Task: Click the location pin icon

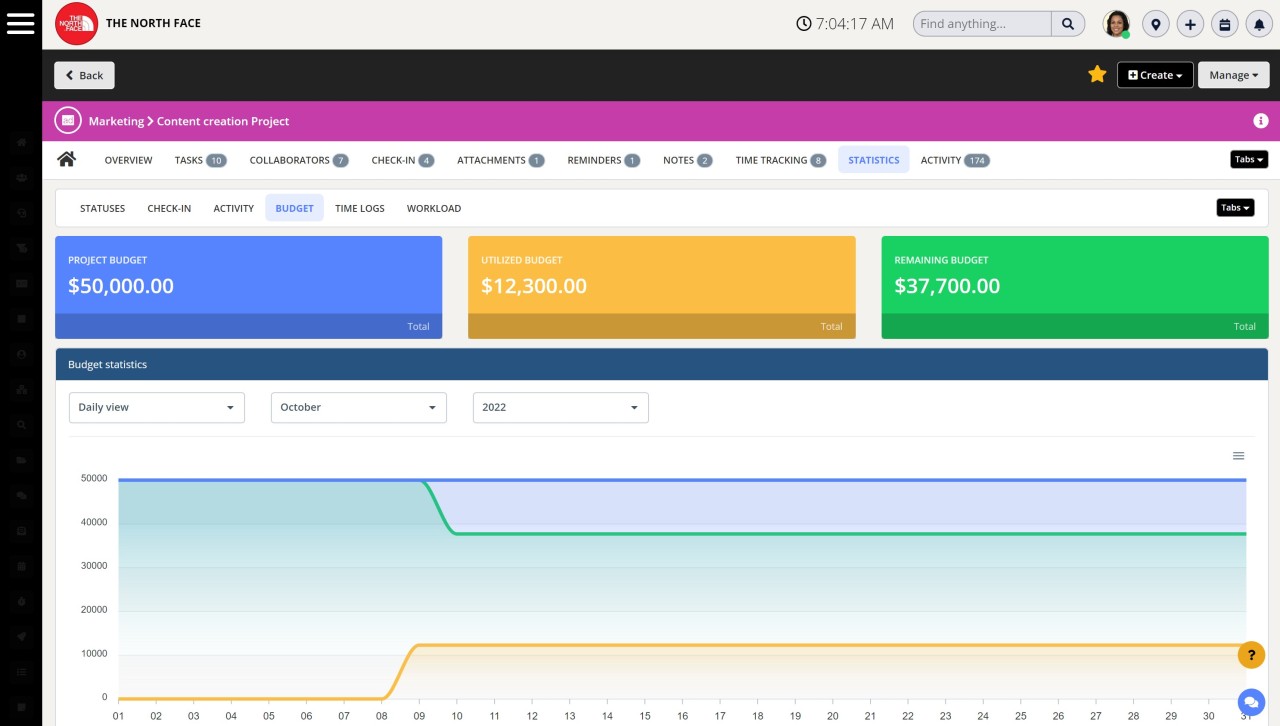Action: point(1155,23)
